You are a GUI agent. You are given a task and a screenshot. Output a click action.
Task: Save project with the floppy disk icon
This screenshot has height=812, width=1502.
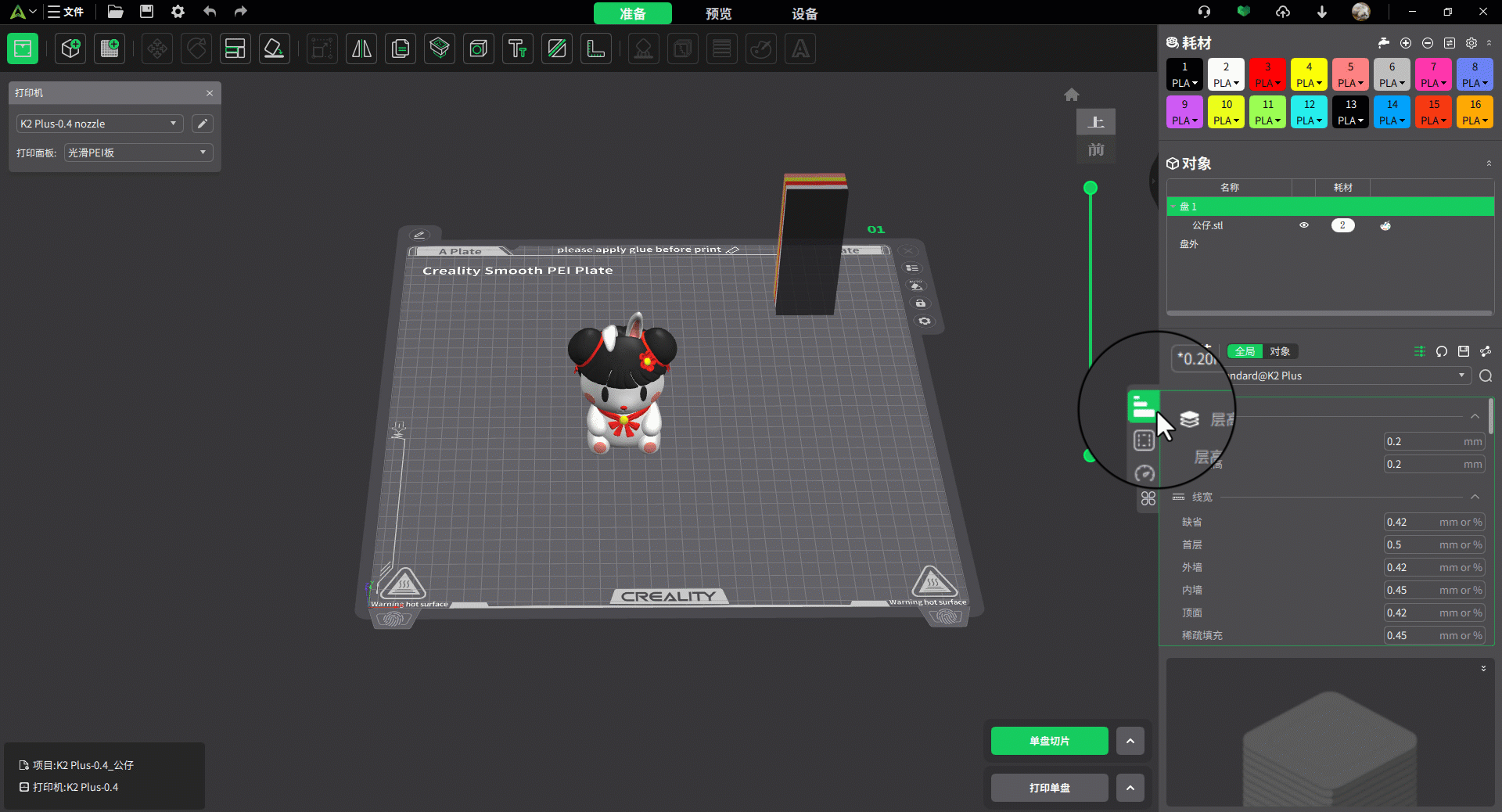click(146, 12)
